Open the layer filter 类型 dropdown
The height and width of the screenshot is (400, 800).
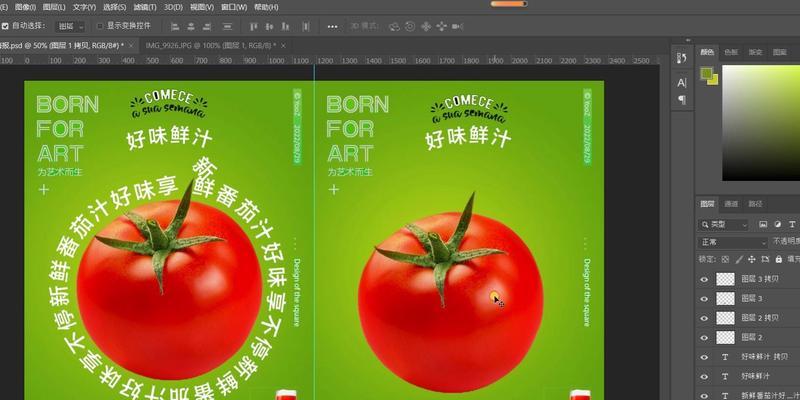[723, 224]
